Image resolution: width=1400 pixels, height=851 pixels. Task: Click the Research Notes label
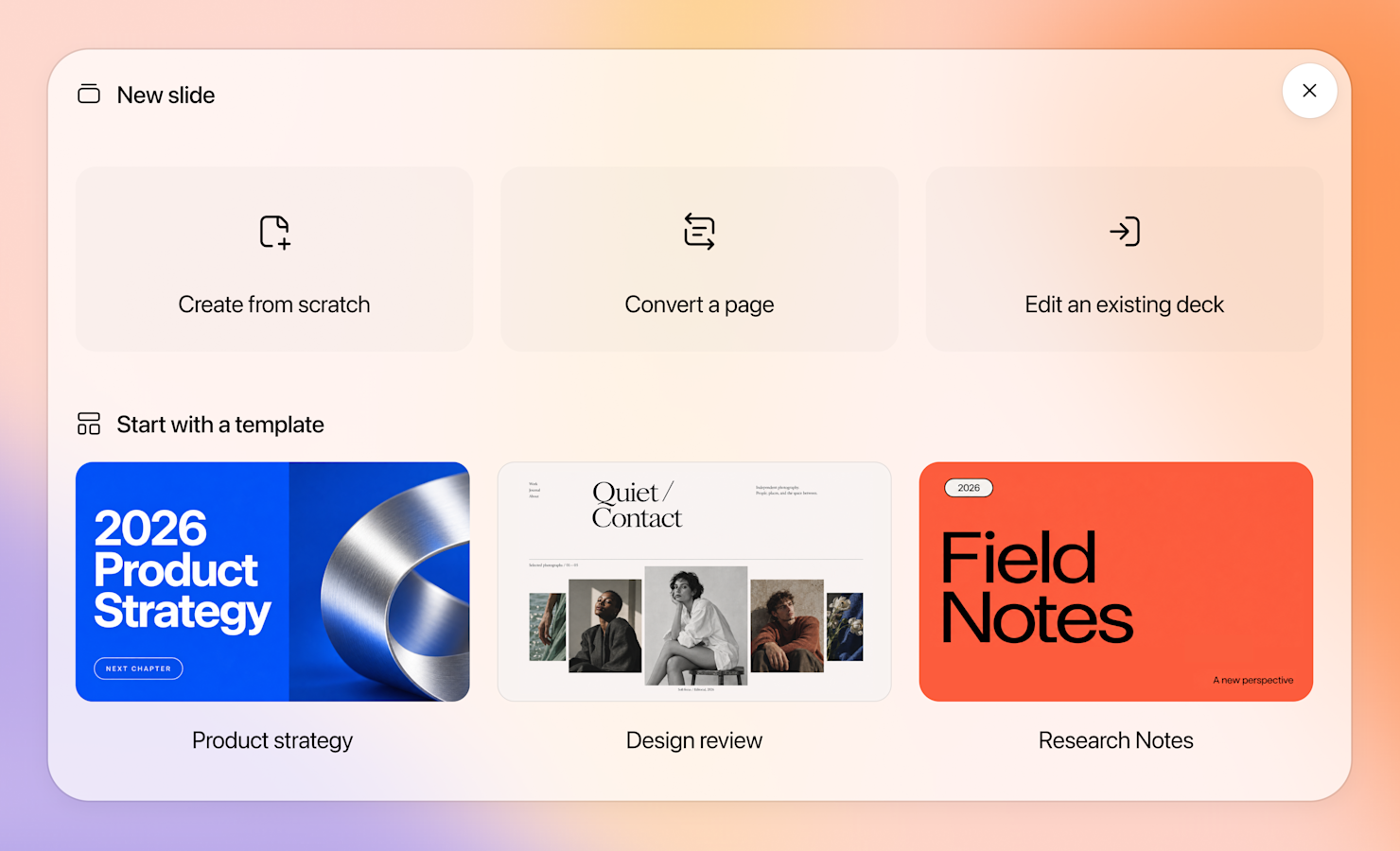[x=1116, y=740]
